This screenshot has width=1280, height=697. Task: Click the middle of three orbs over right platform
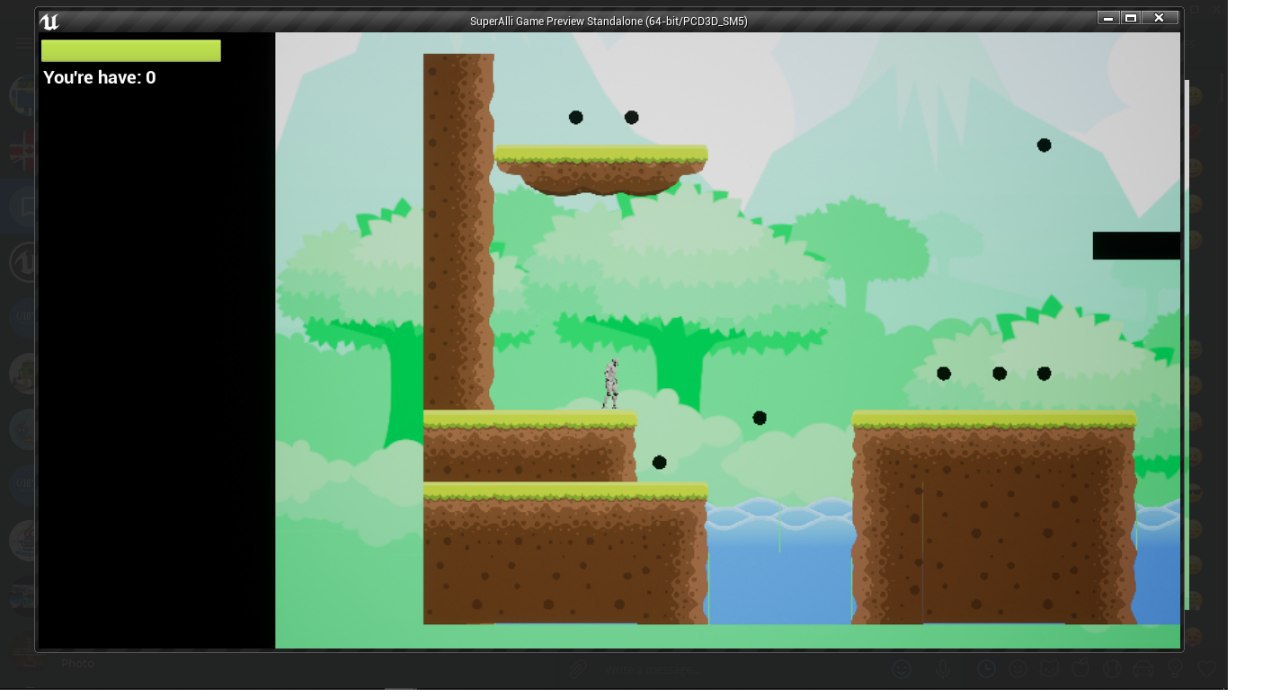point(999,373)
